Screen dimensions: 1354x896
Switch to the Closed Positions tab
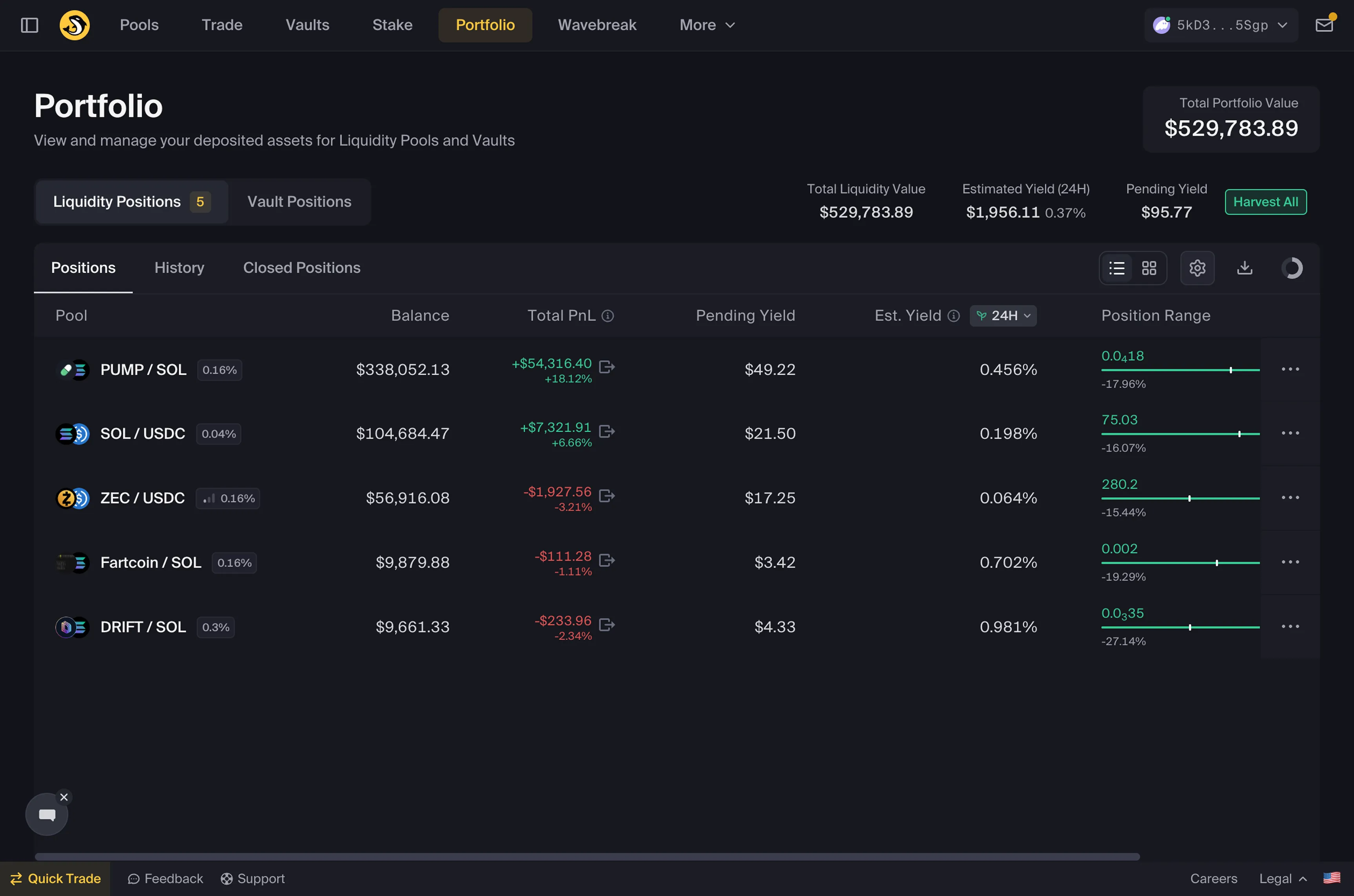[302, 268]
